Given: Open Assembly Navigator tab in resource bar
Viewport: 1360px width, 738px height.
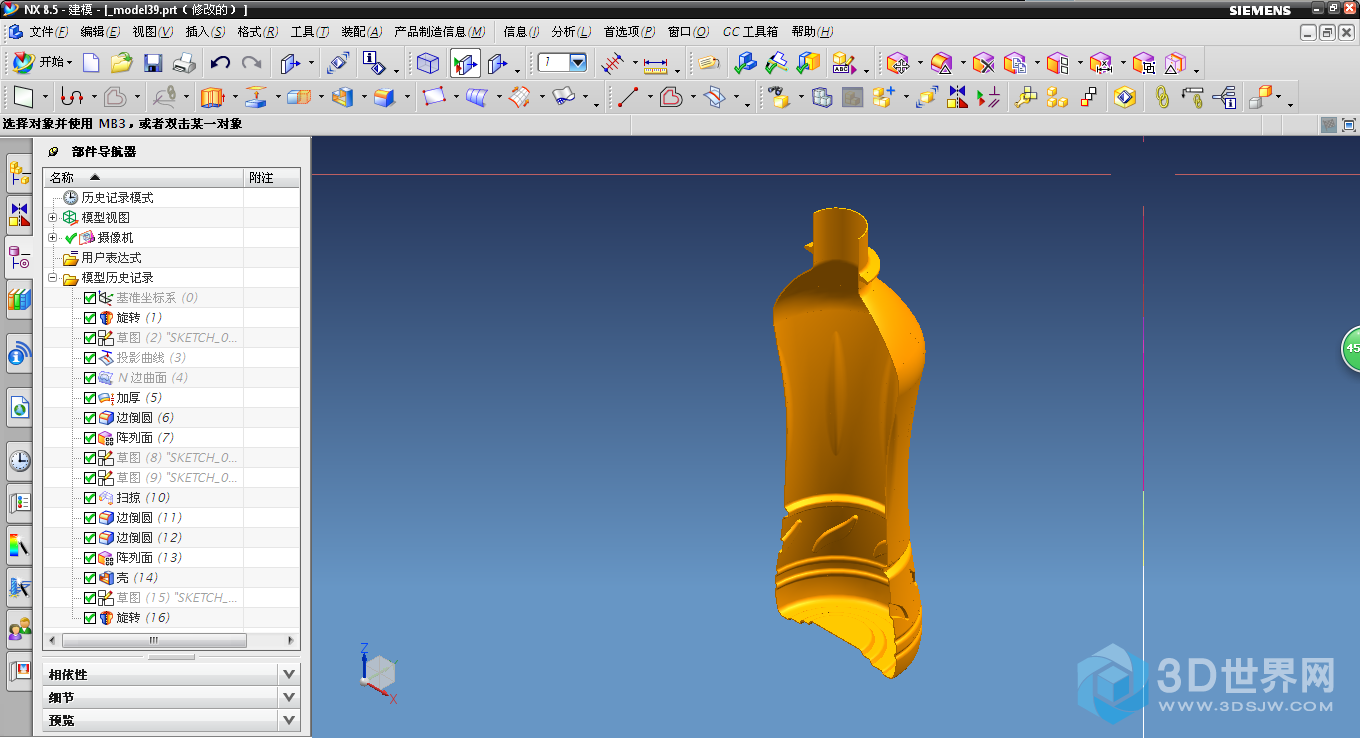Looking at the screenshot, I should pyautogui.click(x=19, y=174).
